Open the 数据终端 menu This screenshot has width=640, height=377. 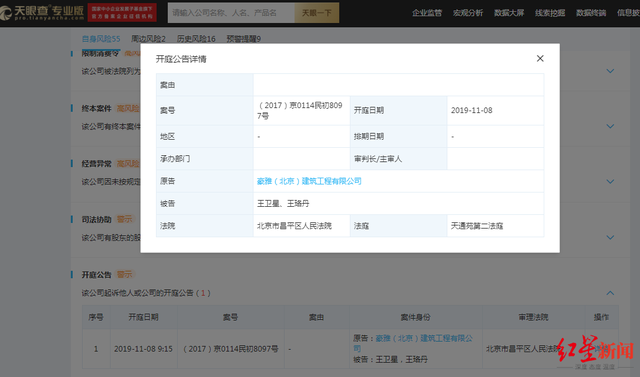click(591, 13)
